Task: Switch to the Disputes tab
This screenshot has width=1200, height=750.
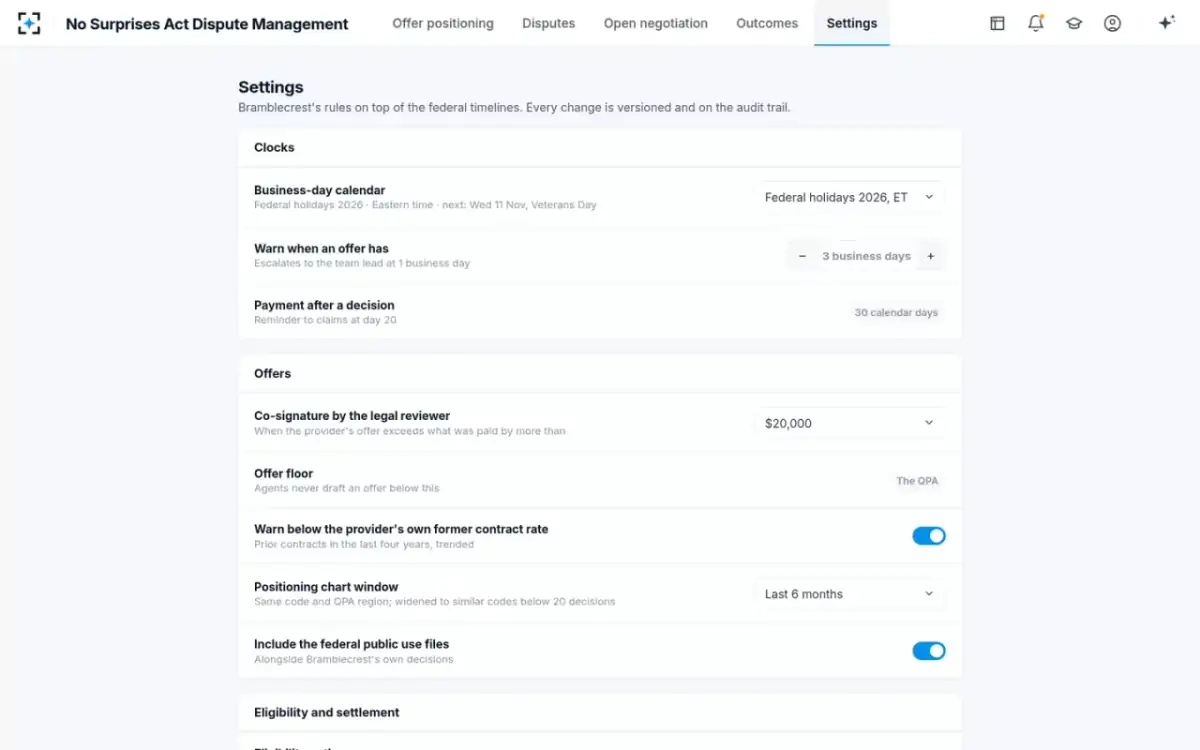Action: 548,23
